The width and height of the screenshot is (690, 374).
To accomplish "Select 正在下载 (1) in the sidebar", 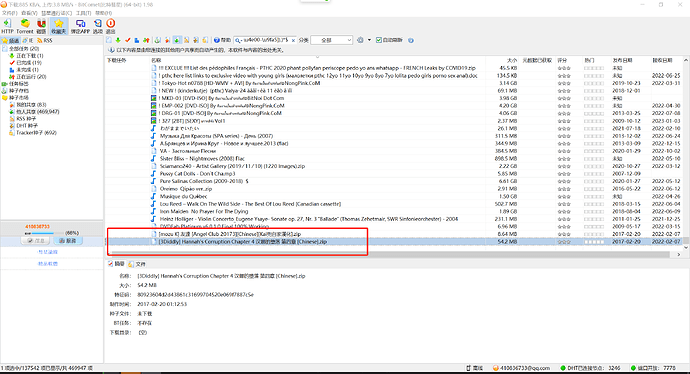I will click(x=30, y=56).
